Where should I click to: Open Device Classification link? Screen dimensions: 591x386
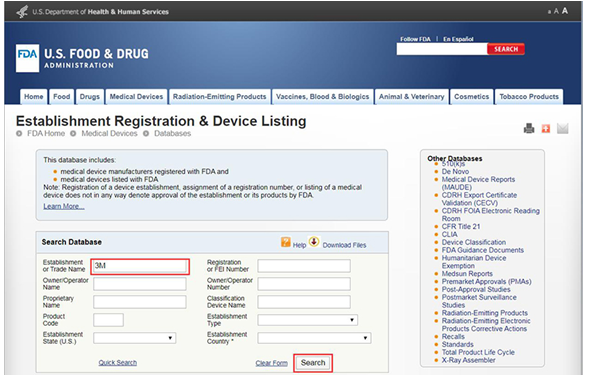coord(474,242)
